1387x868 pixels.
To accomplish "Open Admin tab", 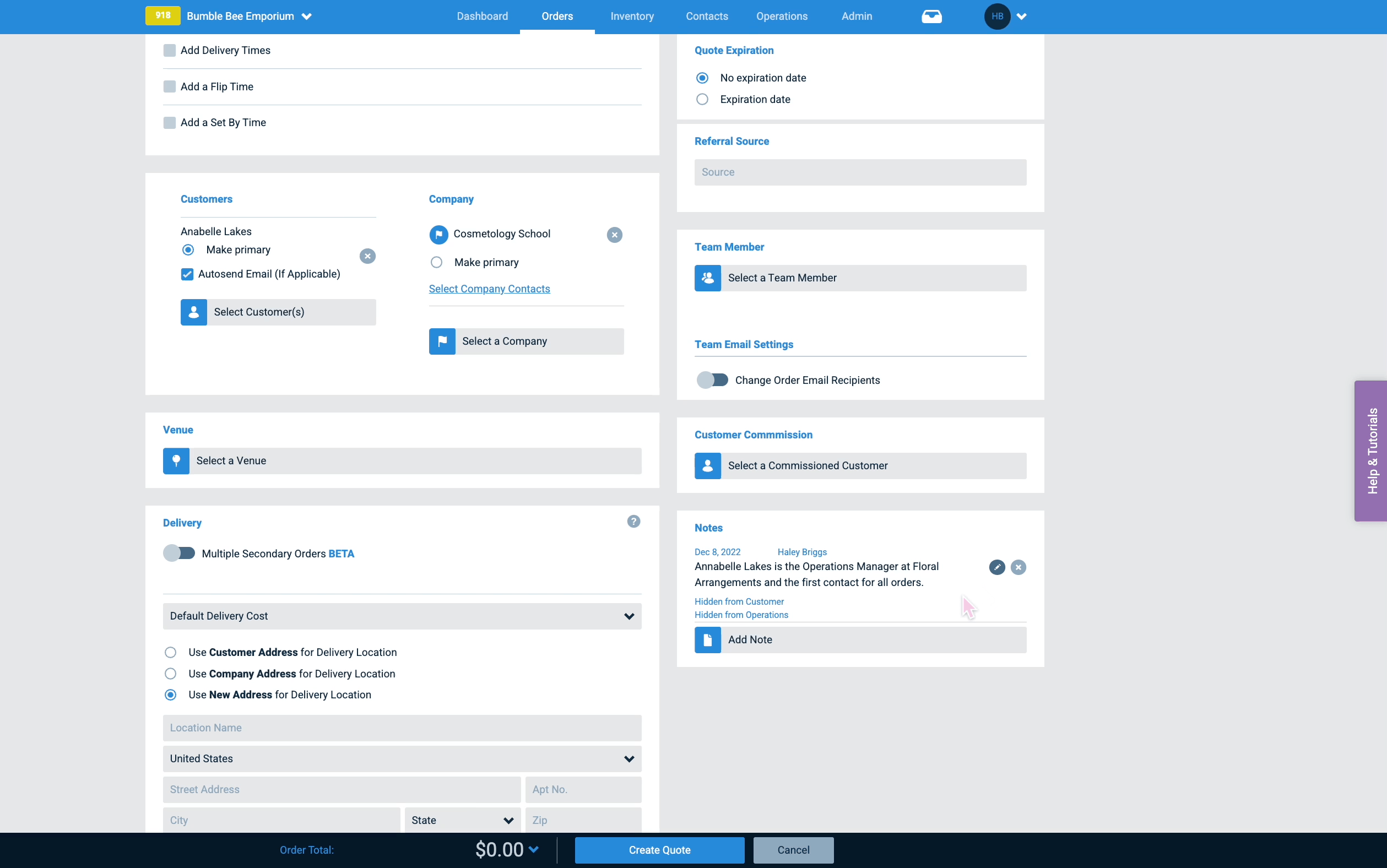I will (x=857, y=16).
